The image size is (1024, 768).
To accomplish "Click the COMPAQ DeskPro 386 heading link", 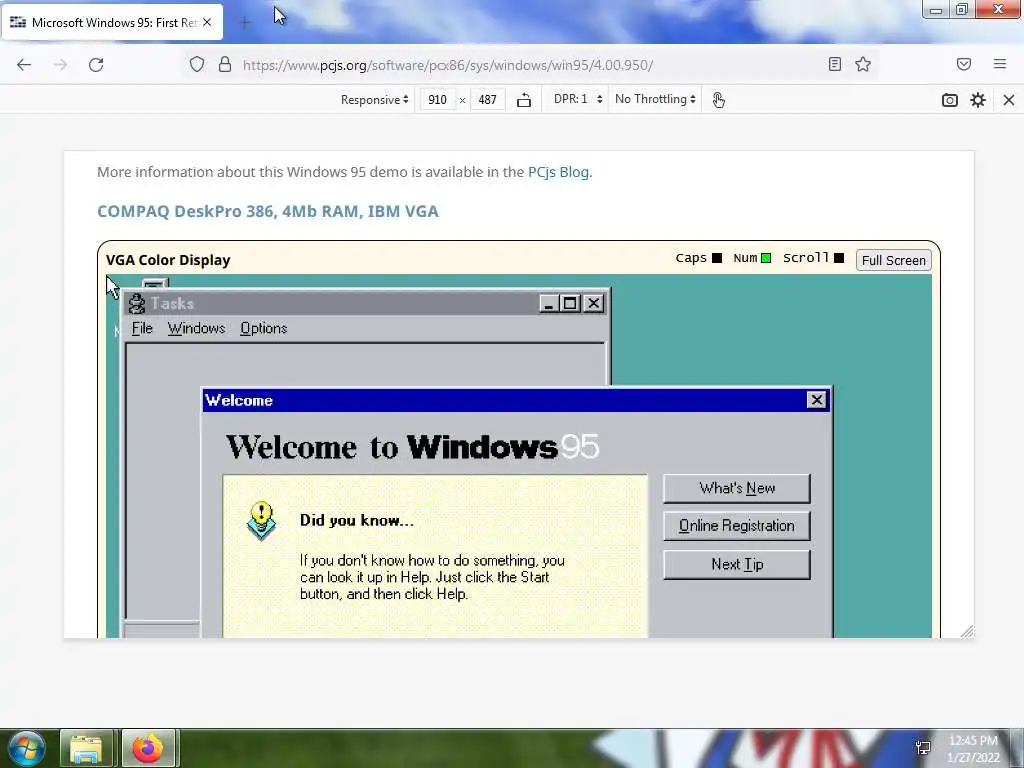I will [268, 212].
